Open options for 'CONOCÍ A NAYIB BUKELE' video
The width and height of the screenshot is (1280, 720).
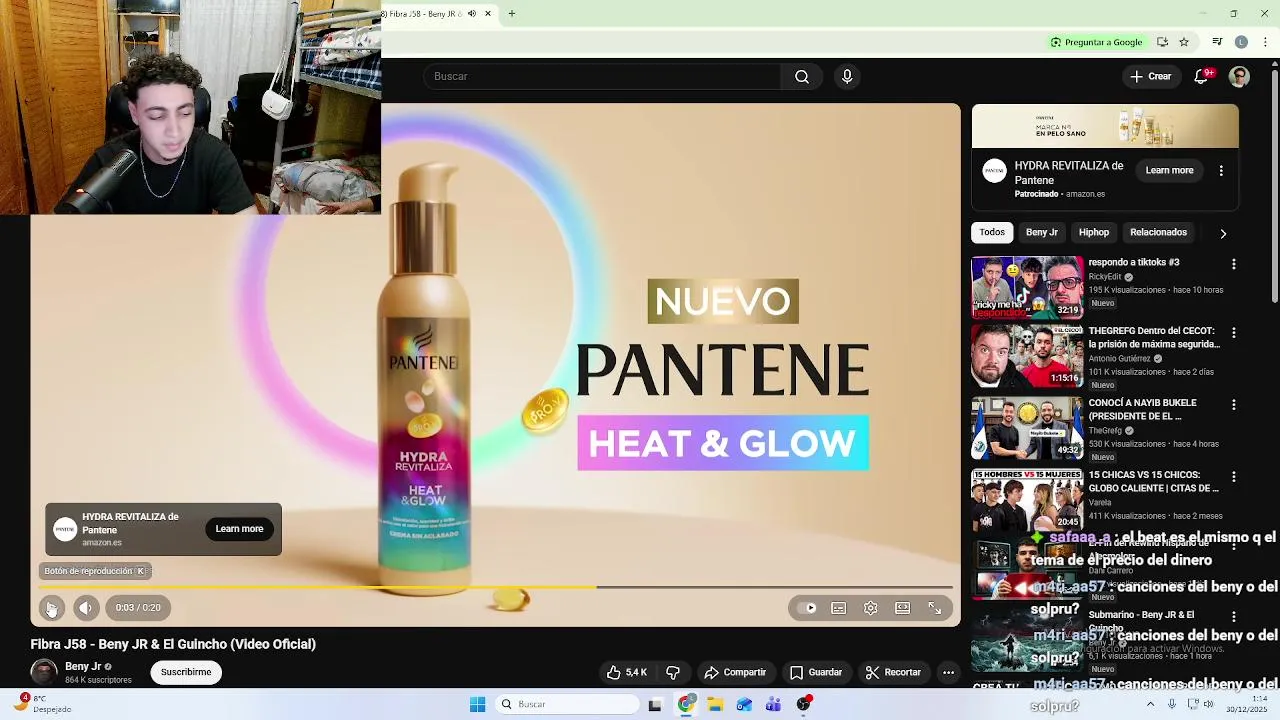coord(1234,405)
